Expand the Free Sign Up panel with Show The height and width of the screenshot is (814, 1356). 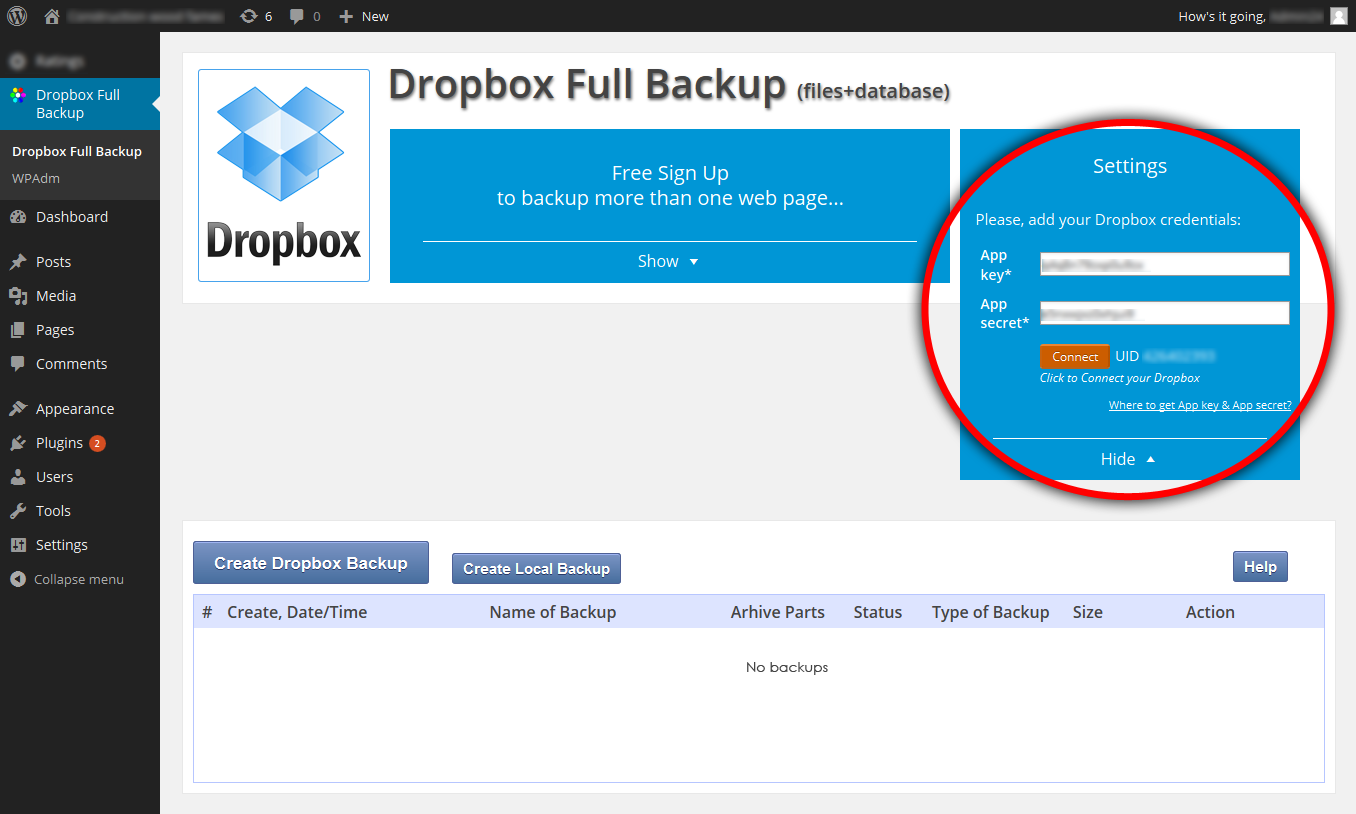668,261
